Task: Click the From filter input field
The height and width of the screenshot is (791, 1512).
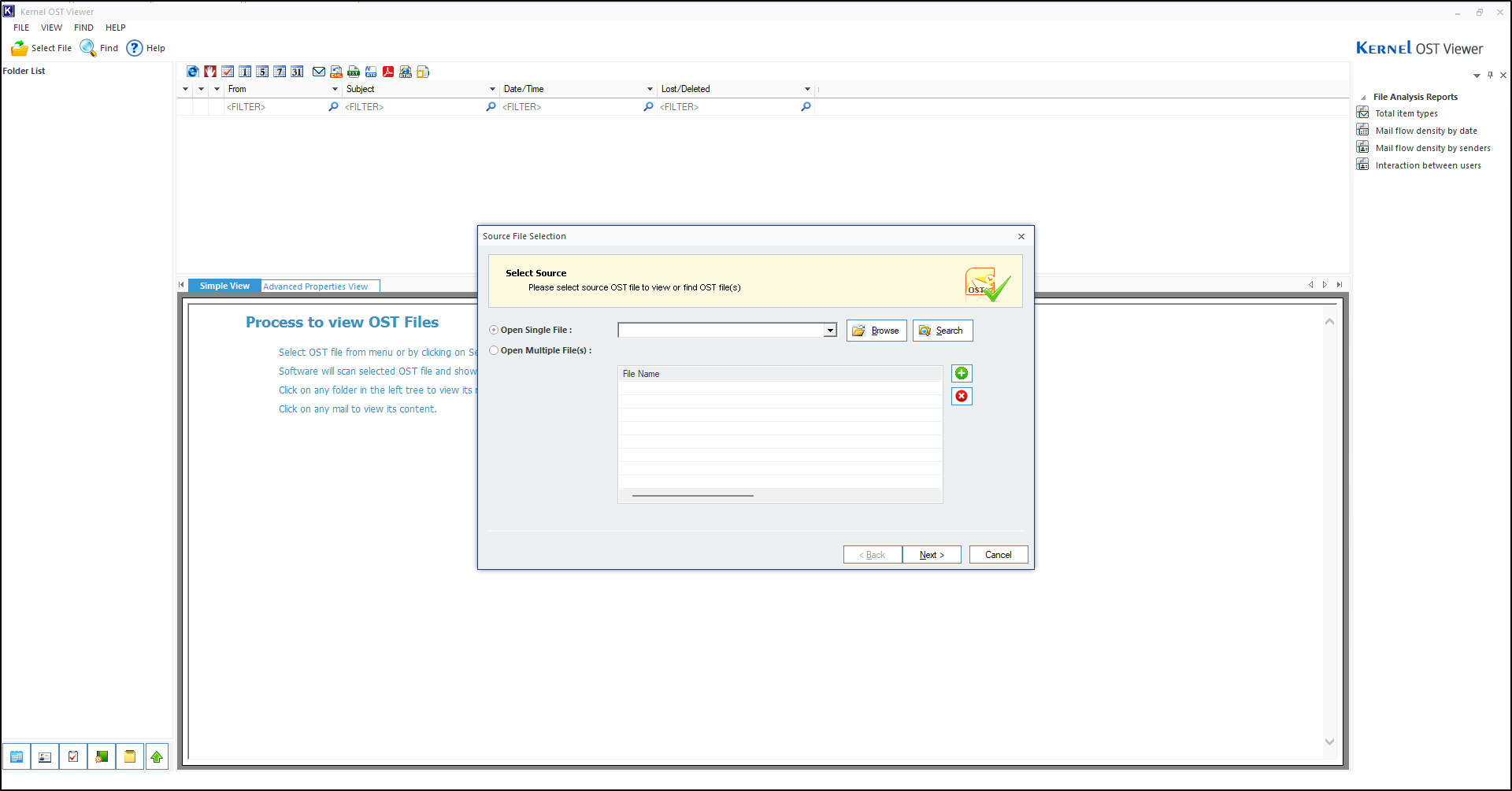Action: click(x=276, y=107)
